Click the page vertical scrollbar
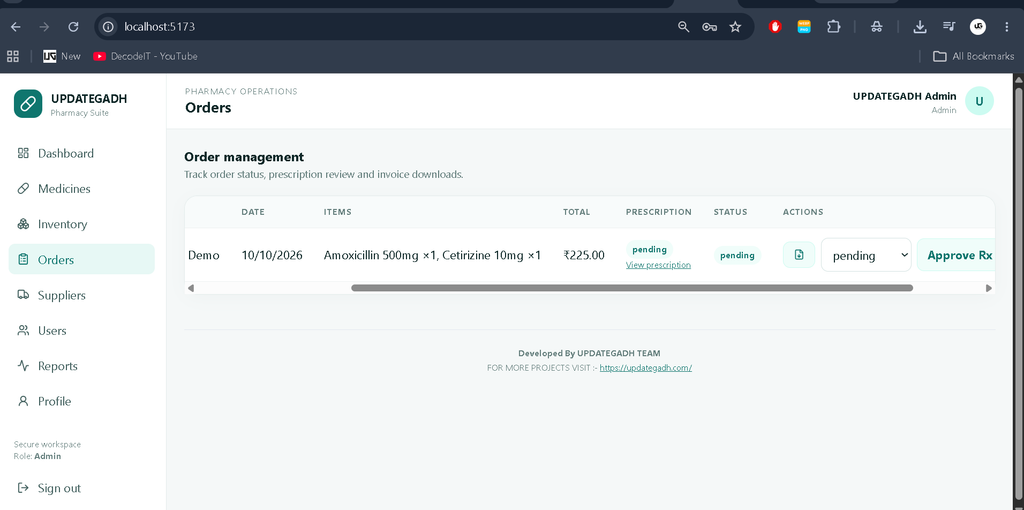 [1018, 294]
